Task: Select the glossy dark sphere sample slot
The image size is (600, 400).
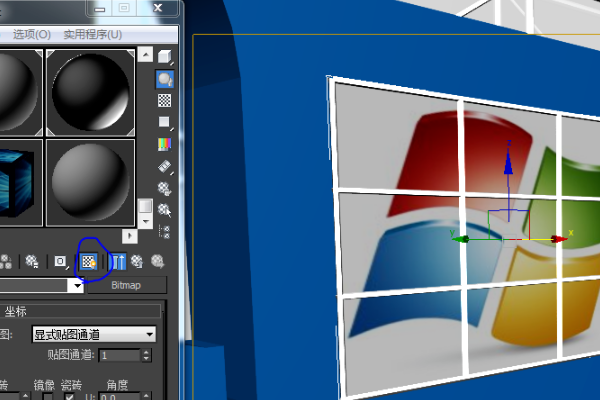Action: (90, 93)
